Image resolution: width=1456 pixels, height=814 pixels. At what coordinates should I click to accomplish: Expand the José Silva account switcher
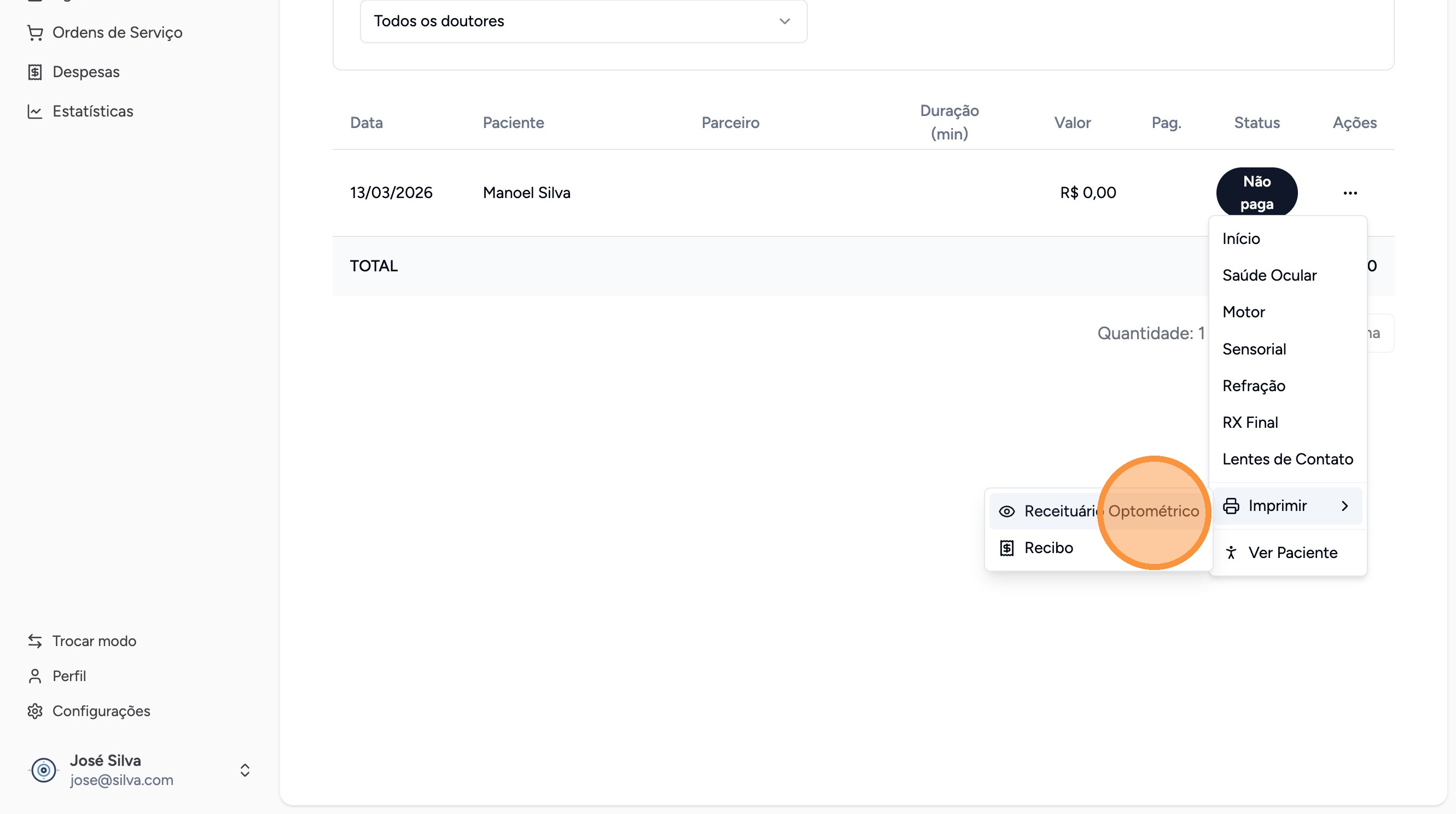tap(244, 770)
